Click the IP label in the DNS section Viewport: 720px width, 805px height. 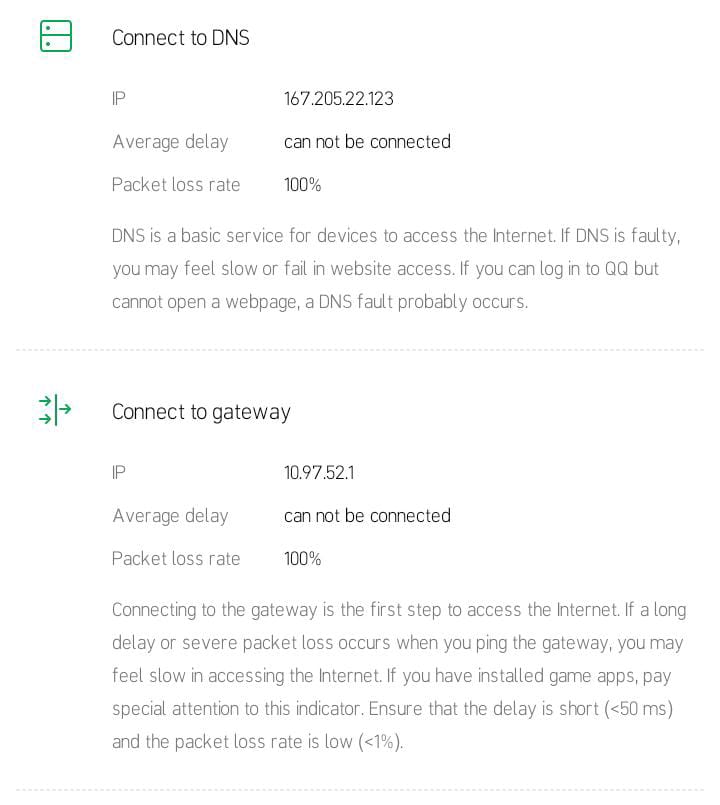[x=119, y=99]
